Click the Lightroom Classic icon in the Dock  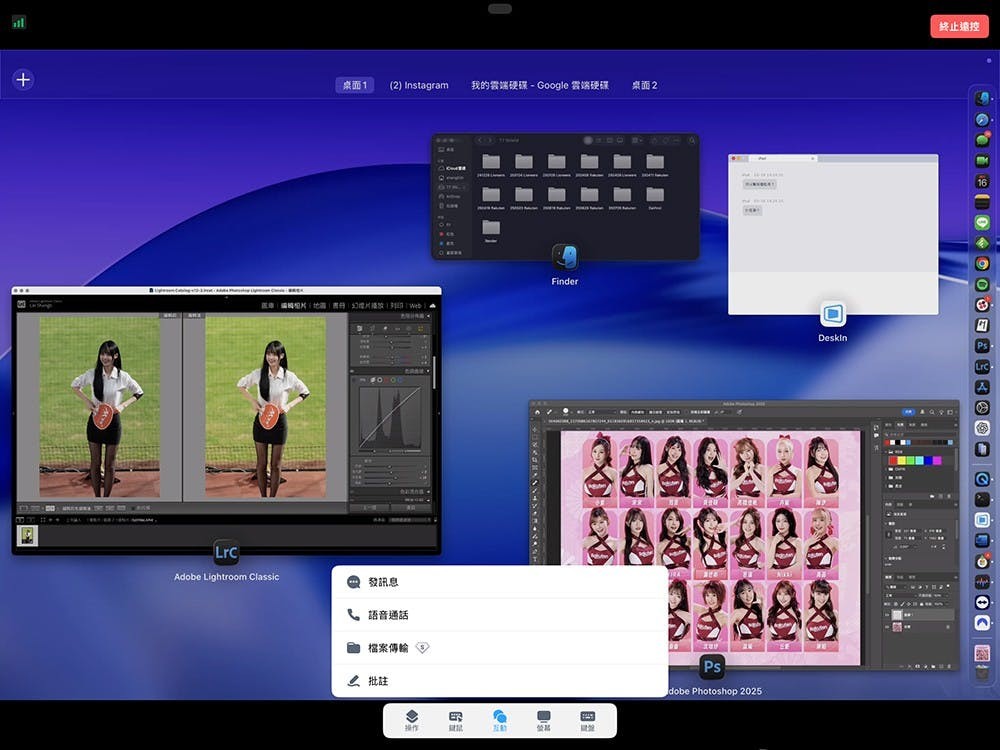(982, 367)
